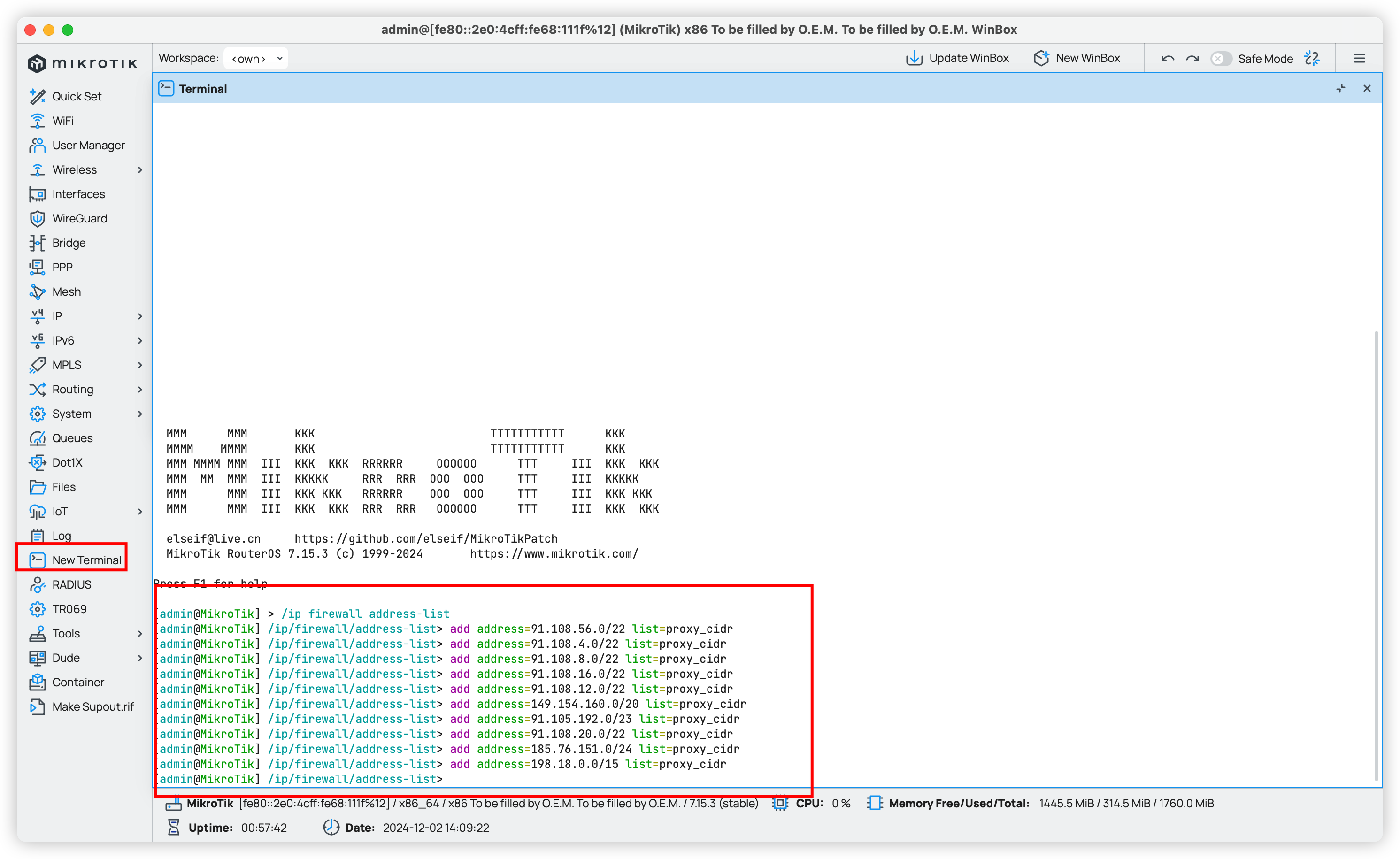
Task: Open the Files folder icon
Action: [x=38, y=487]
